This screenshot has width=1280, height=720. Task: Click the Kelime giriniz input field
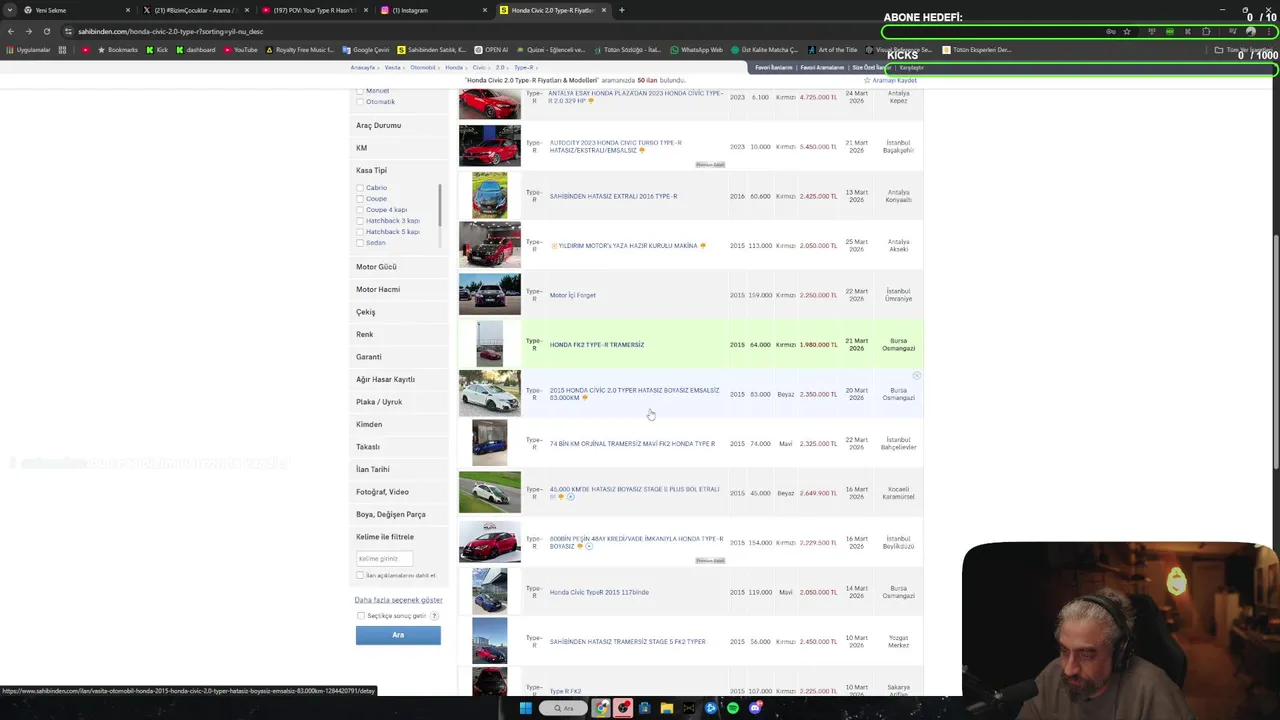coord(384,559)
